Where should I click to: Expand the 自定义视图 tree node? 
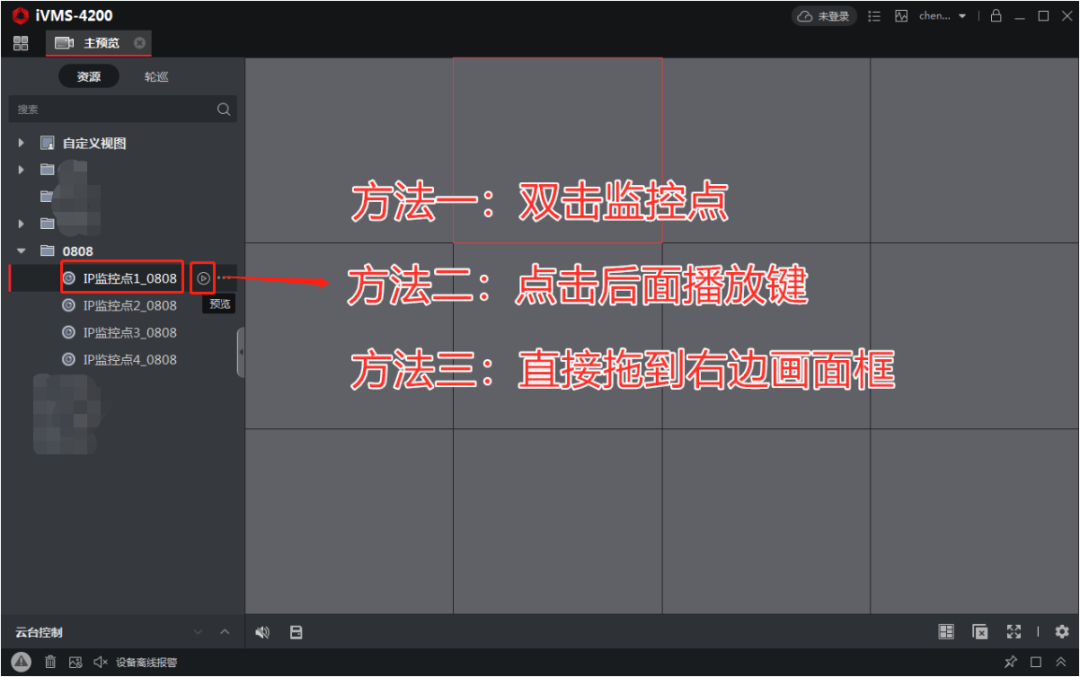pyautogui.click(x=22, y=142)
